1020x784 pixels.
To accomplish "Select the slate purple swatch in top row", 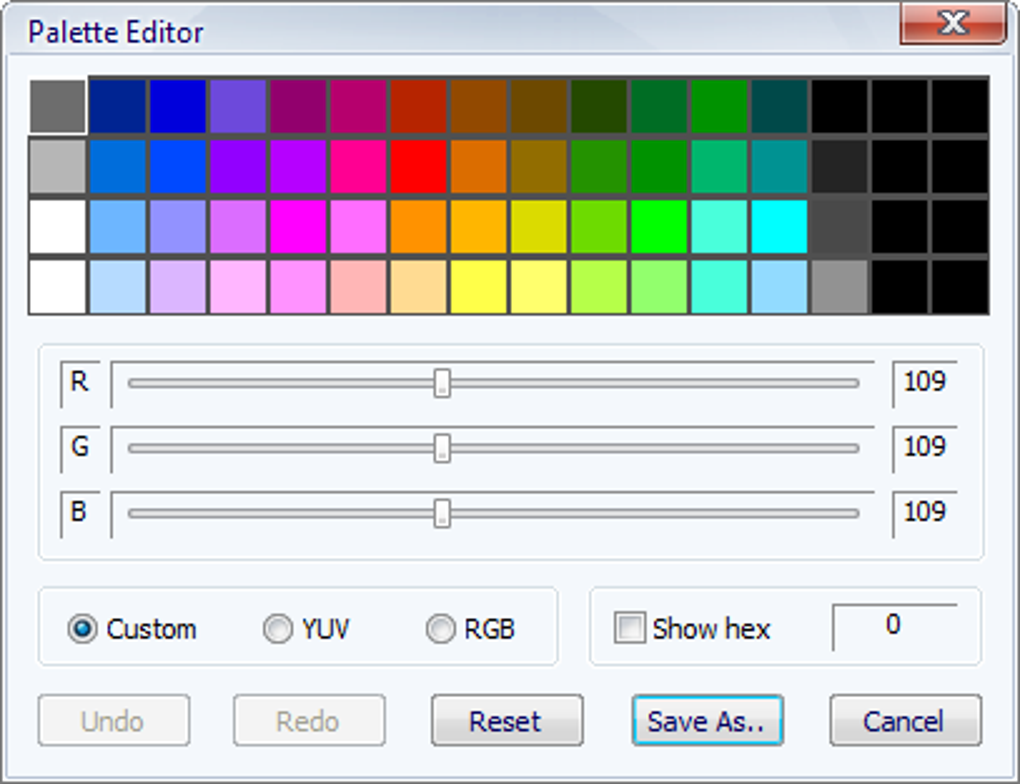I will point(238,107).
